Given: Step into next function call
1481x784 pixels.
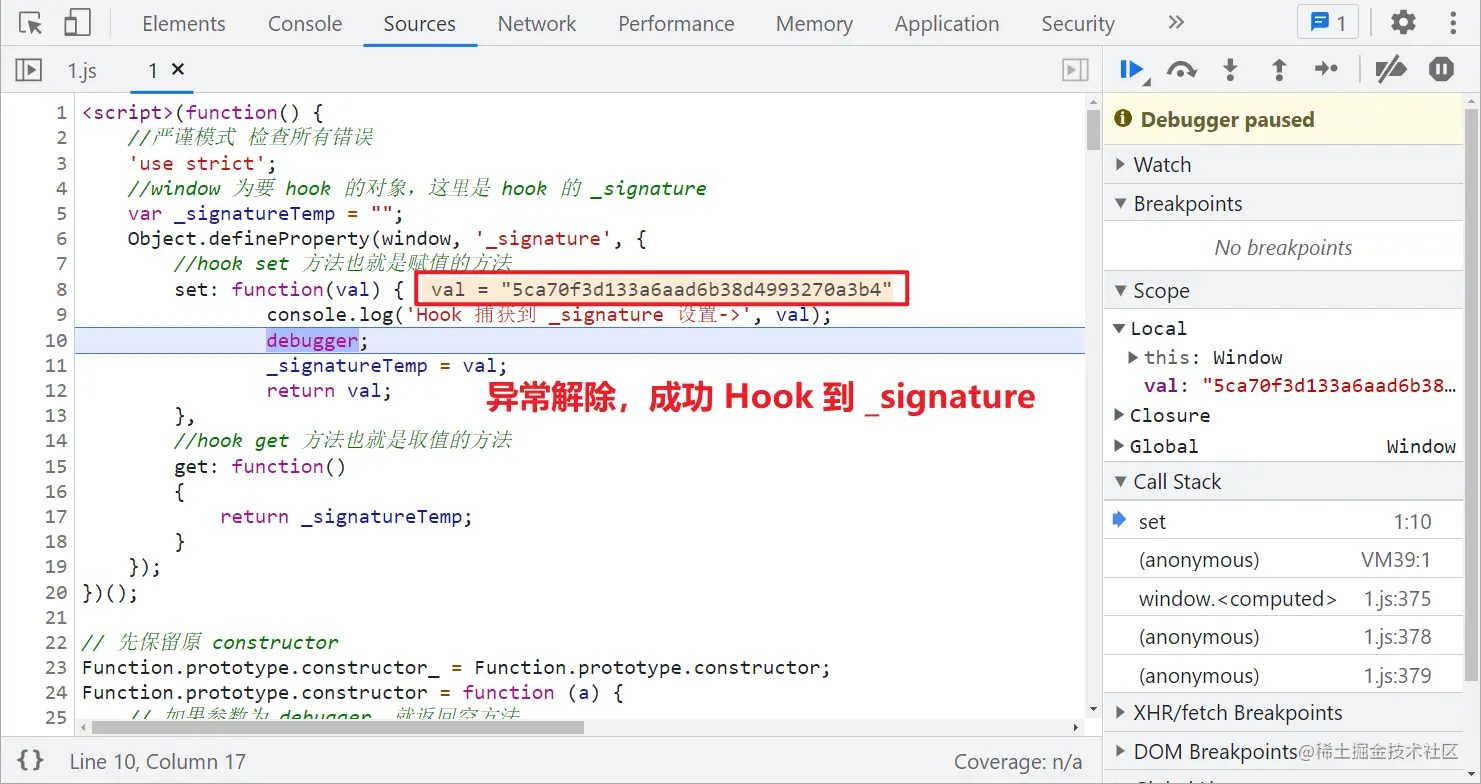Looking at the screenshot, I should (1230, 70).
